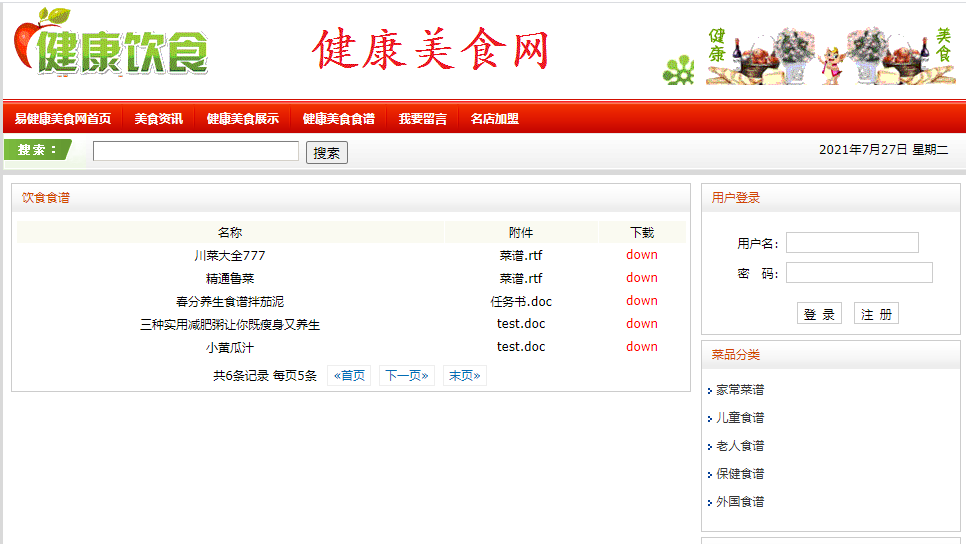Click the 健康美食网 banner title
Viewport: 966px width, 544px height.
tap(431, 49)
